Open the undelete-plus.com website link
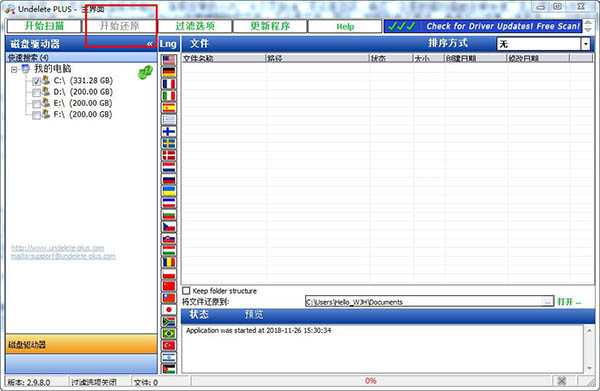 (57, 248)
